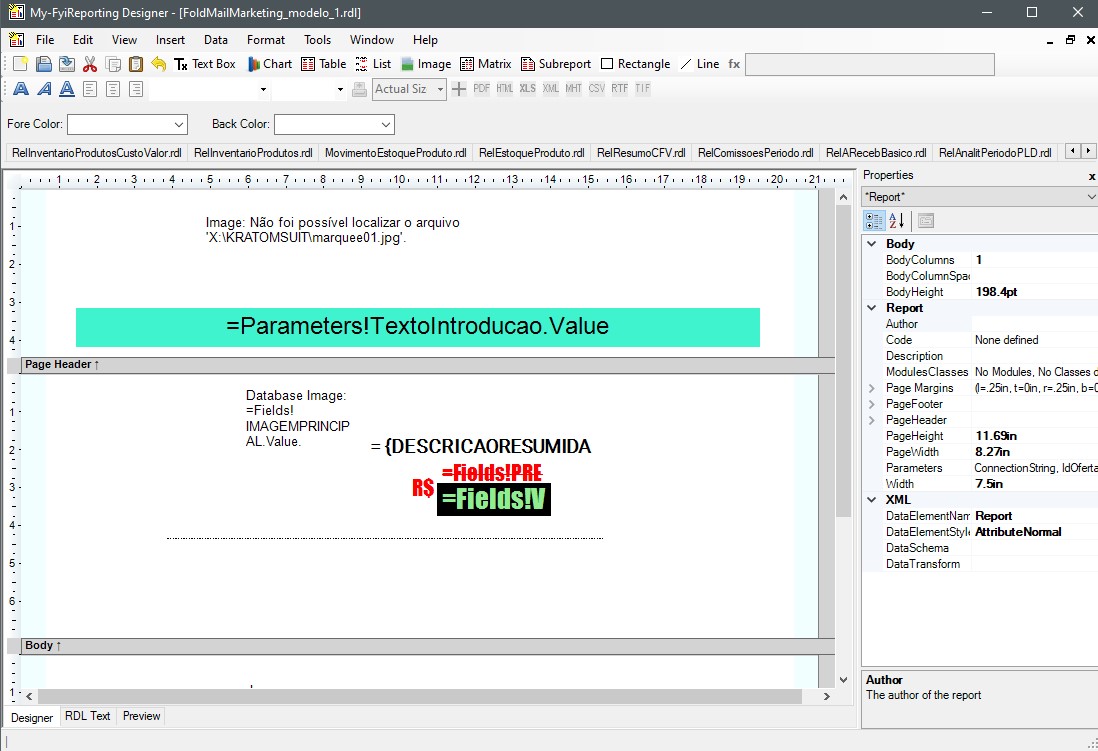Switch to the RDL Text tab
Screen dimensions: 1098x751
point(88,716)
